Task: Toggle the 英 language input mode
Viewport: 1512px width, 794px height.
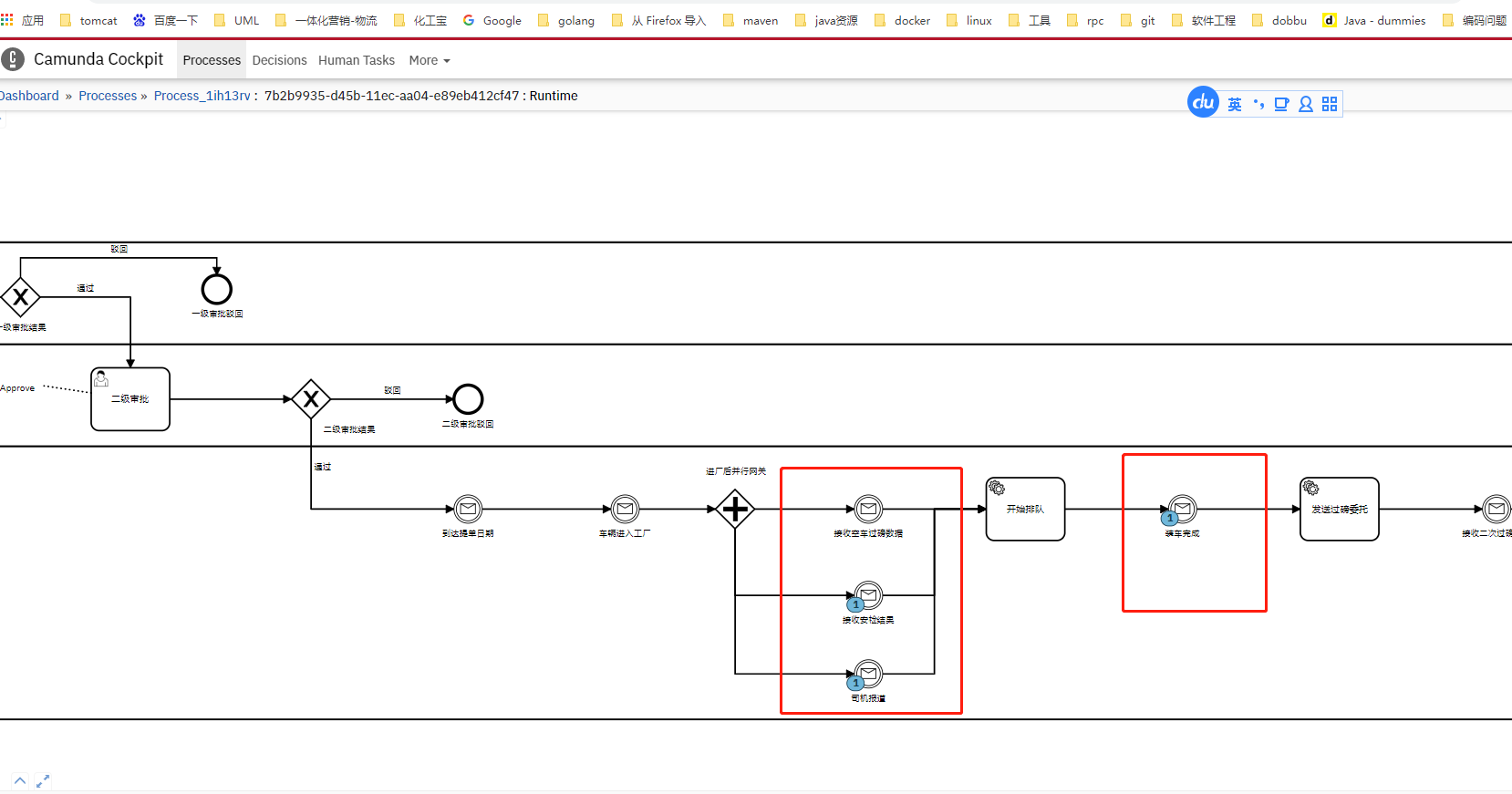Action: [x=1235, y=104]
